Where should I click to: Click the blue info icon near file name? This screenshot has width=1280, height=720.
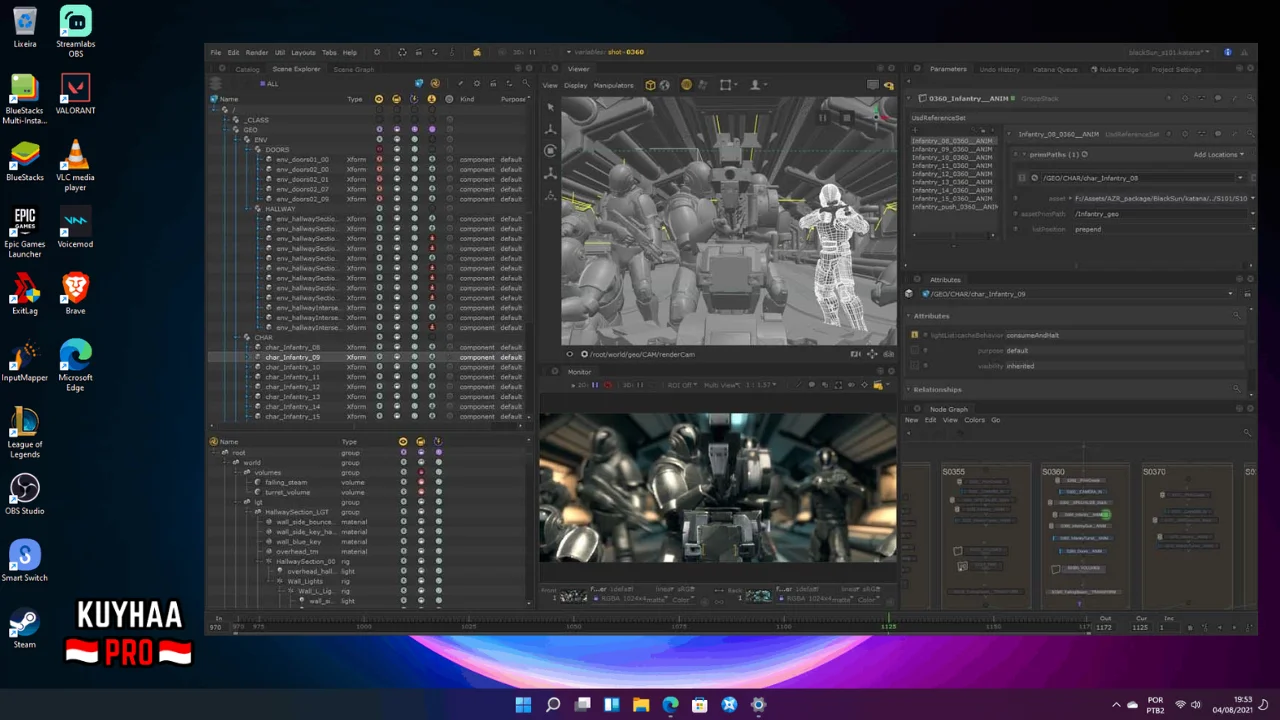(x=1228, y=52)
